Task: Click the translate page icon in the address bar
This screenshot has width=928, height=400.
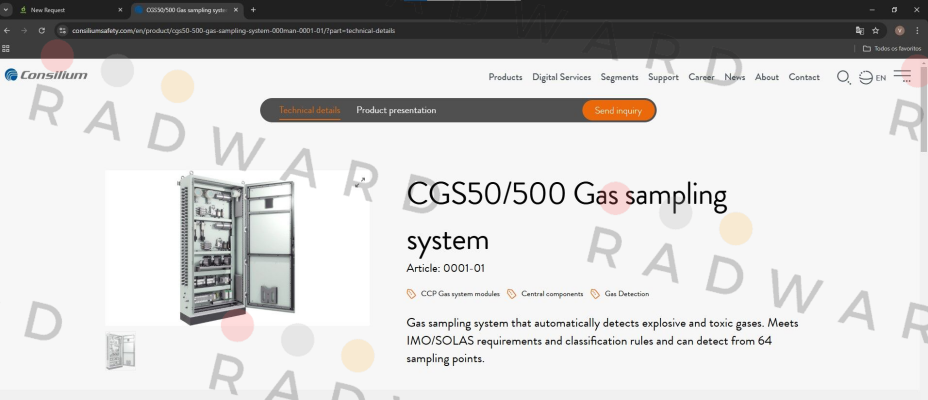Action: [859, 30]
